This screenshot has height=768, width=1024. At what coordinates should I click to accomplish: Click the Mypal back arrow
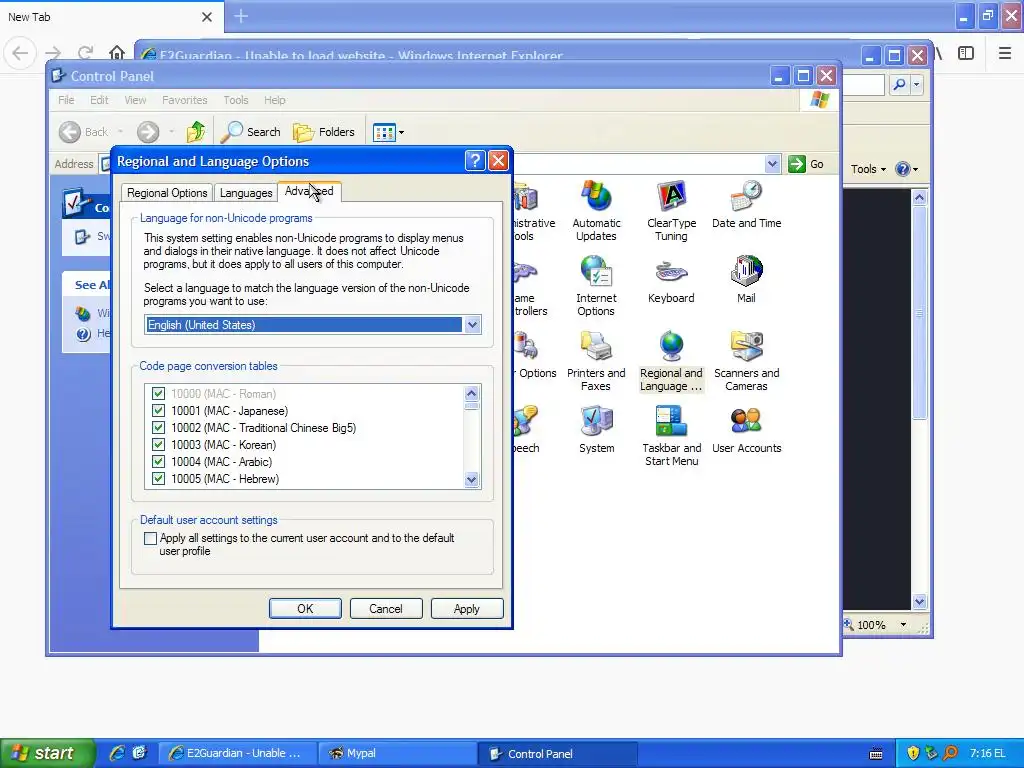20,53
